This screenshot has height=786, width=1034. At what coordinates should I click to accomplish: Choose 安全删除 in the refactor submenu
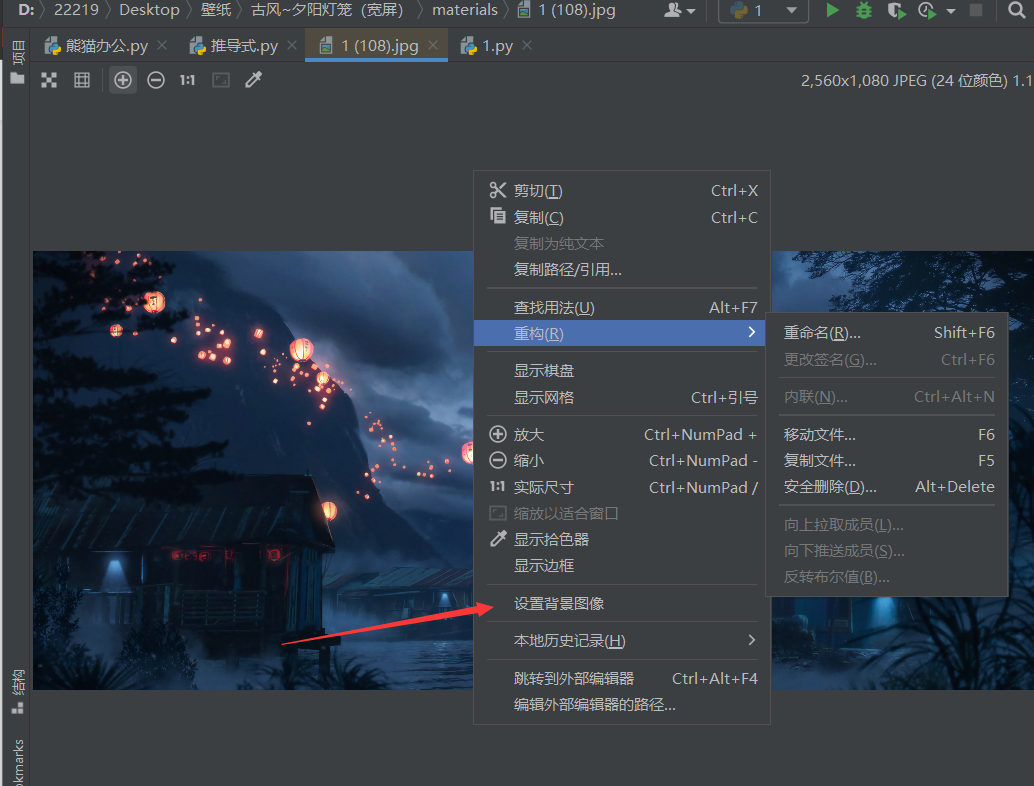[887, 487]
